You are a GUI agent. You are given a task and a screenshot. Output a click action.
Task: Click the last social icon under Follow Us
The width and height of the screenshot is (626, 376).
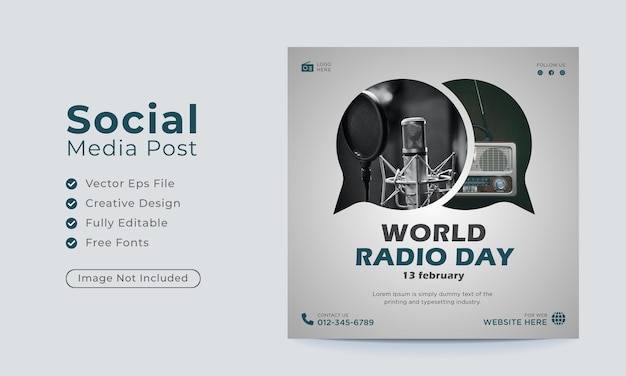563,73
